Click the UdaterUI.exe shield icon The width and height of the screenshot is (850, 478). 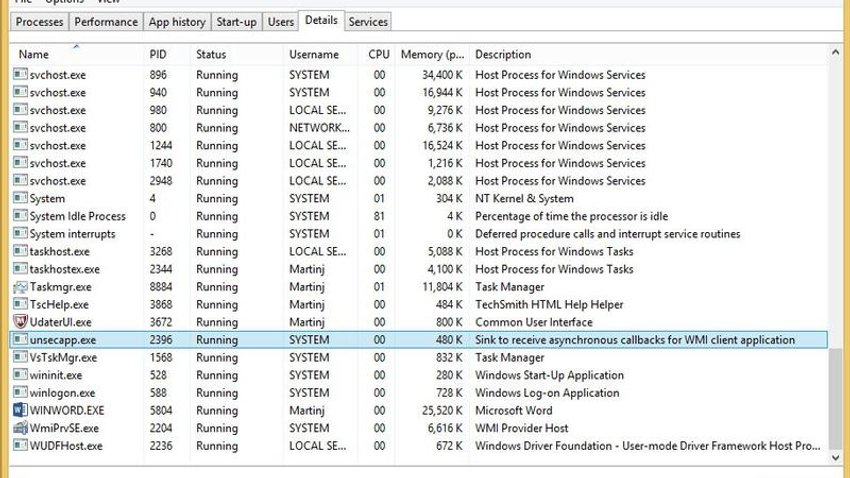20,321
